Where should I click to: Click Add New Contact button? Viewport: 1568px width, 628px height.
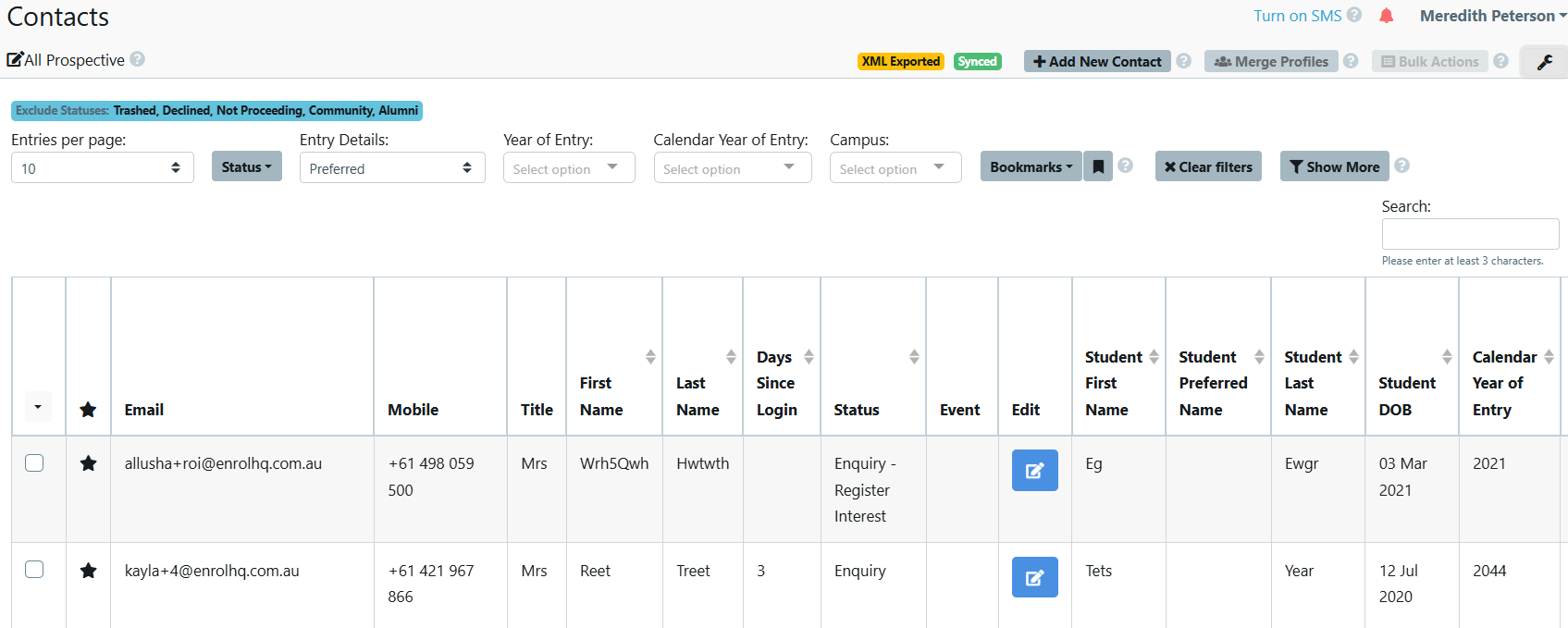tap(1096, 61)
